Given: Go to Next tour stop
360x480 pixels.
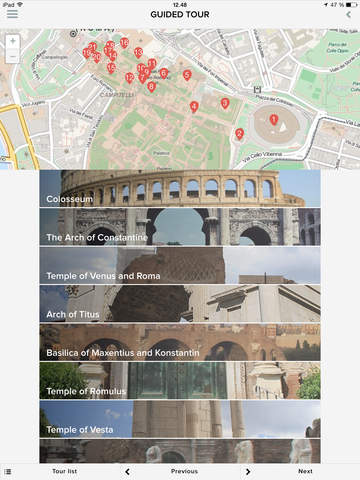Looking at the screenshot, I should coord(305,471).
